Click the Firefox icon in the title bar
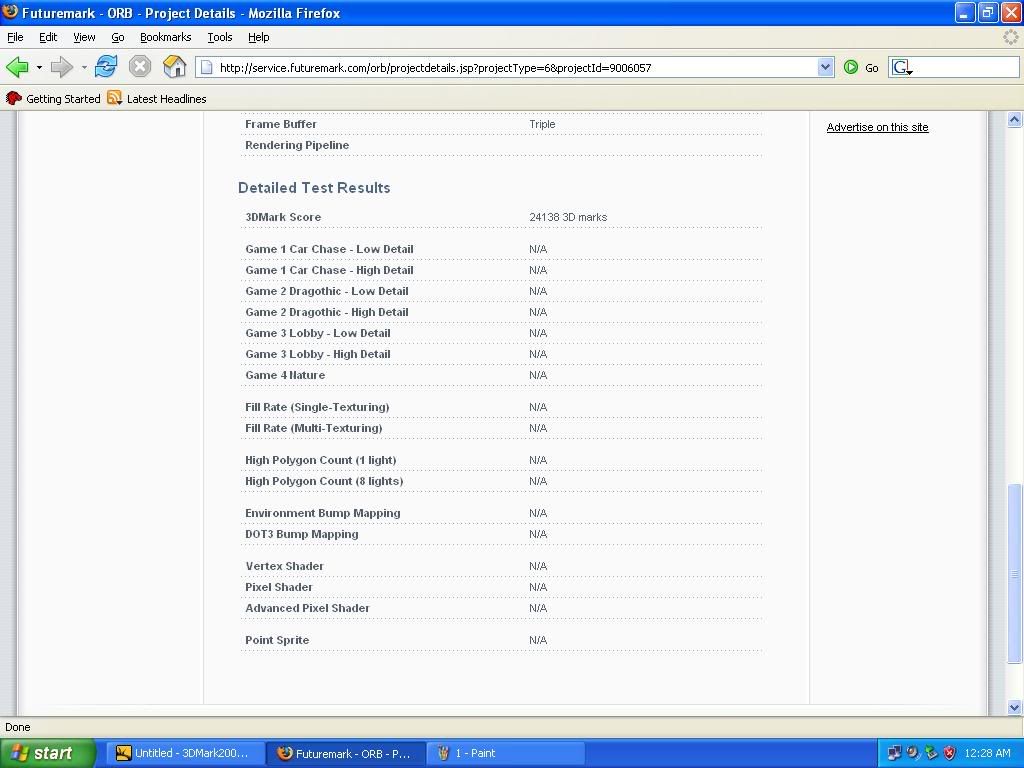This screenshot has width=1024, height=768. pyautogui.click(x=10, y=12)
